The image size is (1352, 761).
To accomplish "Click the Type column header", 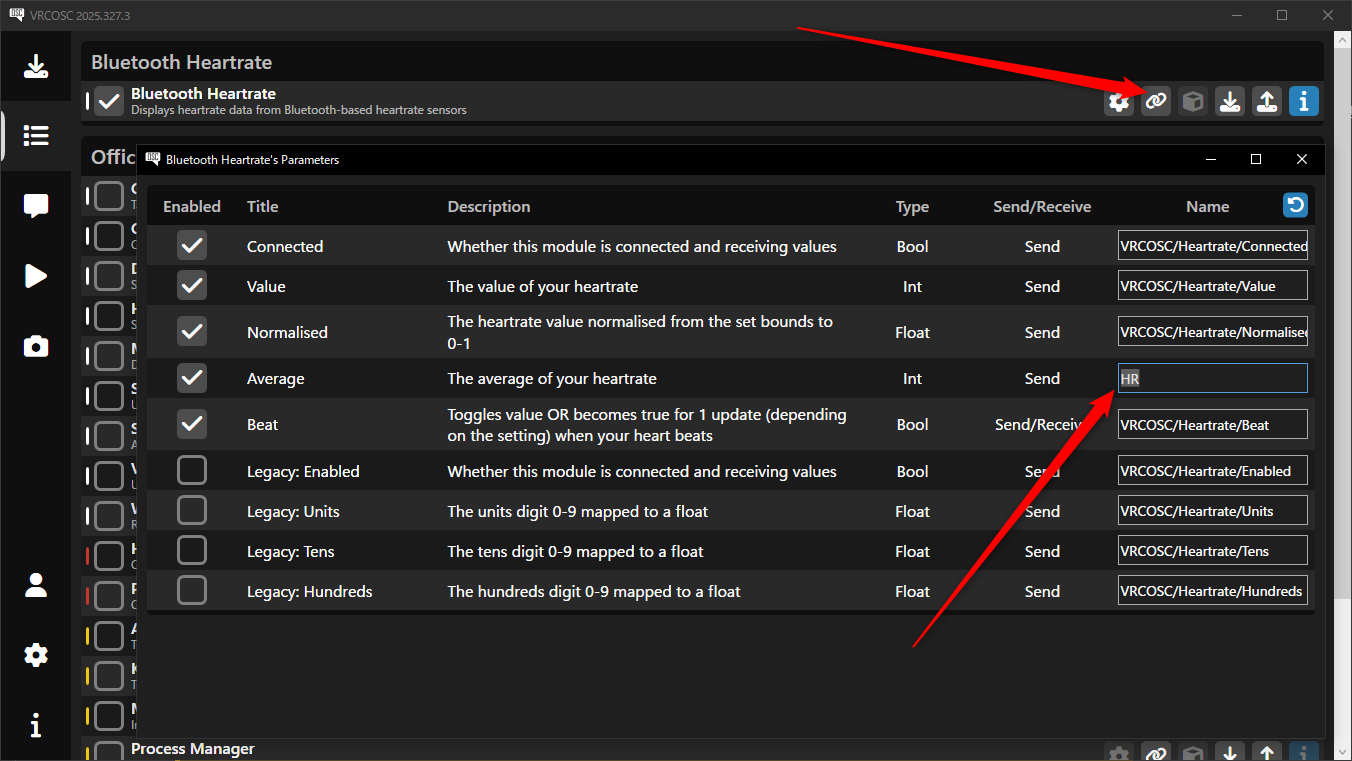I will tap(912, 206).
